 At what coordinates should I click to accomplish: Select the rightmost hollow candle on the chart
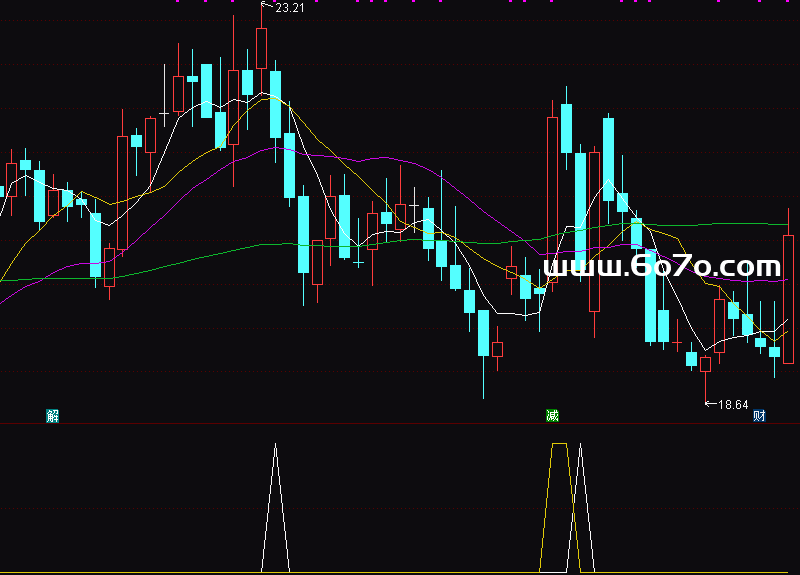click(788, 298)
